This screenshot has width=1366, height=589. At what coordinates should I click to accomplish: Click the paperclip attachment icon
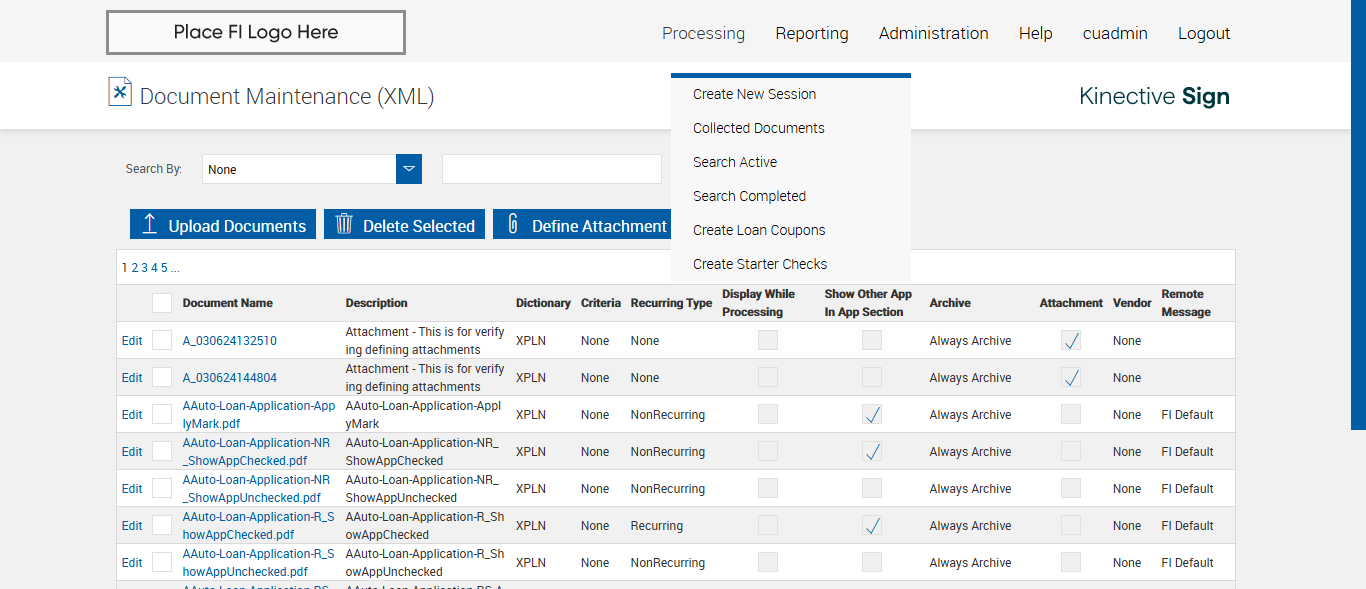(x=513, y=224)
